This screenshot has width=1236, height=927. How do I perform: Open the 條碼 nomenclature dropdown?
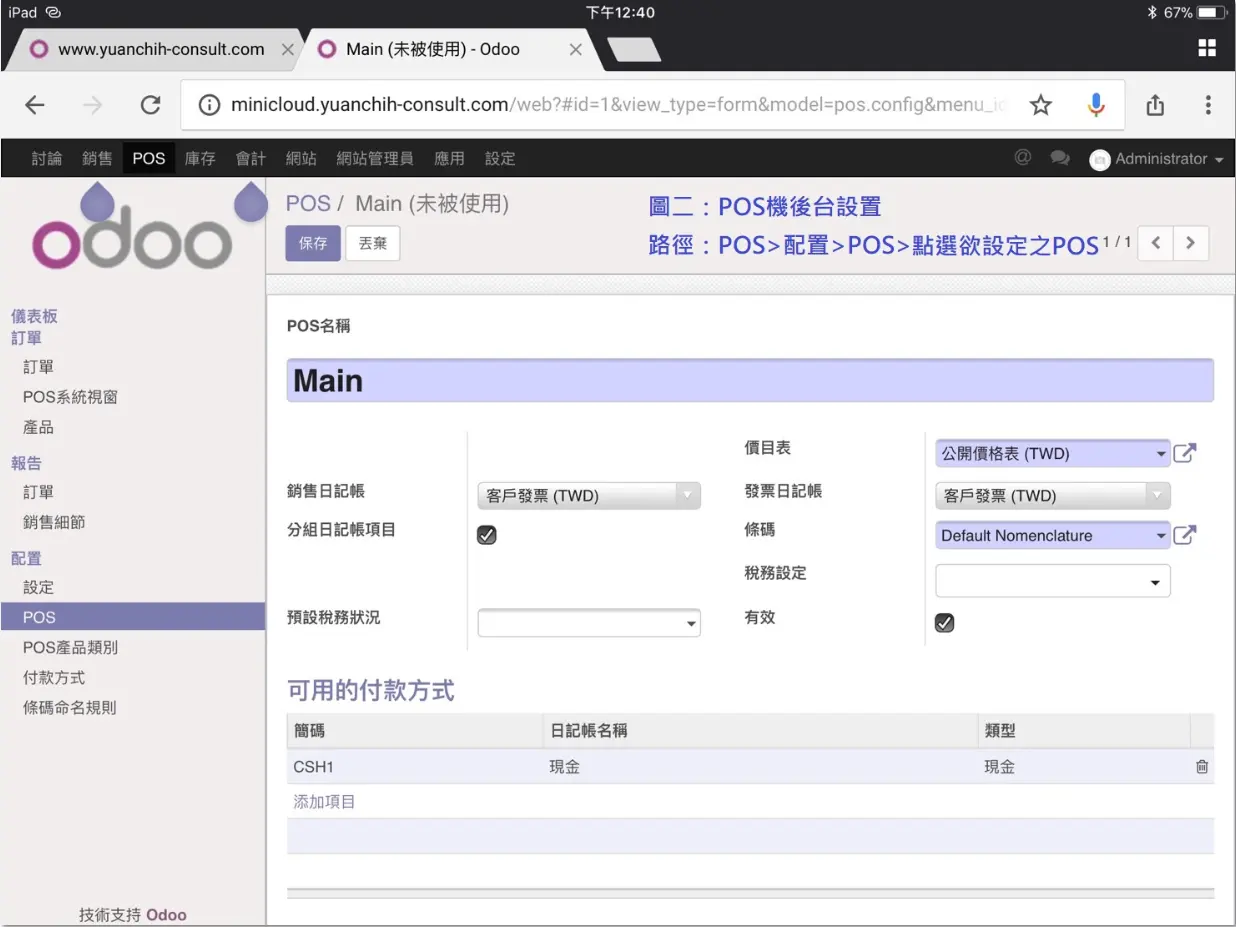[1053, 535]
